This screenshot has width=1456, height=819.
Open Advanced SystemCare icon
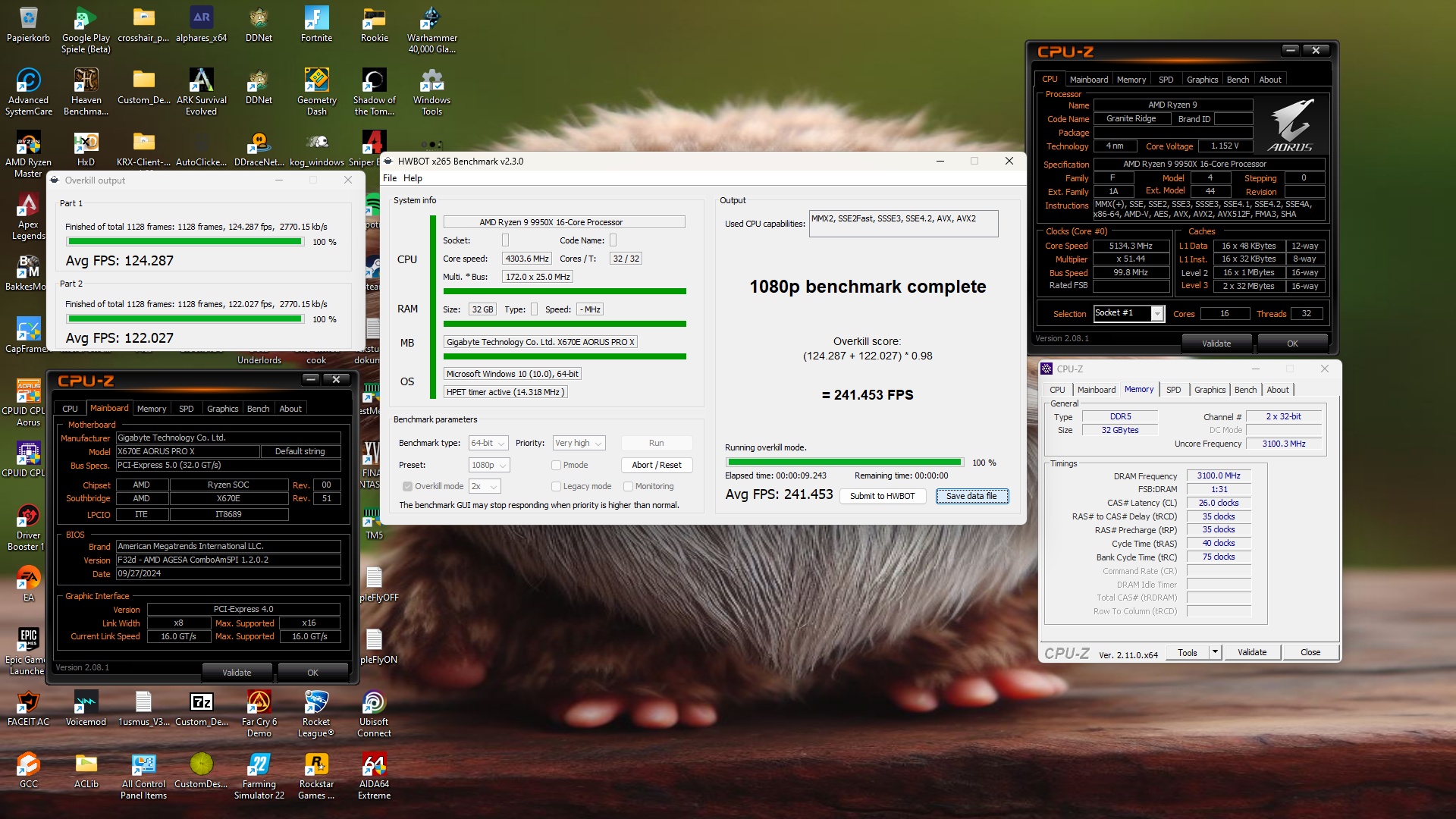pyautogui.click(x=29, y=93)
